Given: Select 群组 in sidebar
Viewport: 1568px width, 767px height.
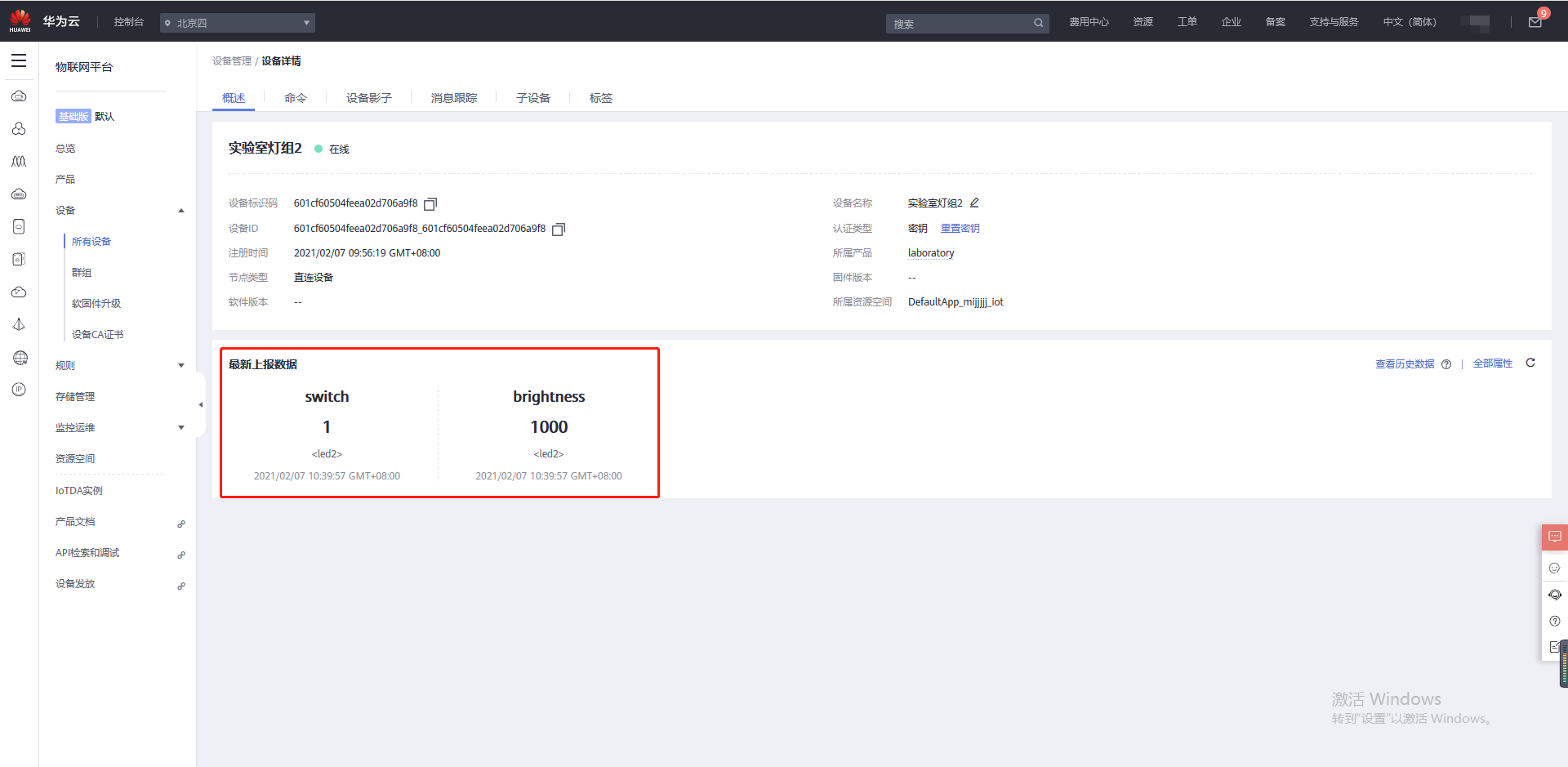Looking at the screenshot, I should [82, 273].
